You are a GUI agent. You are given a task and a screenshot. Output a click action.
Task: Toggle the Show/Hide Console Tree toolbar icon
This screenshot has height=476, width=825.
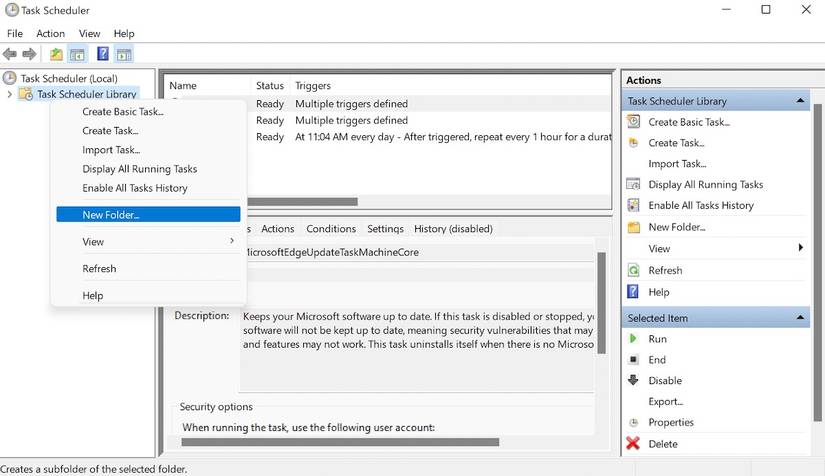click(77, 54)
